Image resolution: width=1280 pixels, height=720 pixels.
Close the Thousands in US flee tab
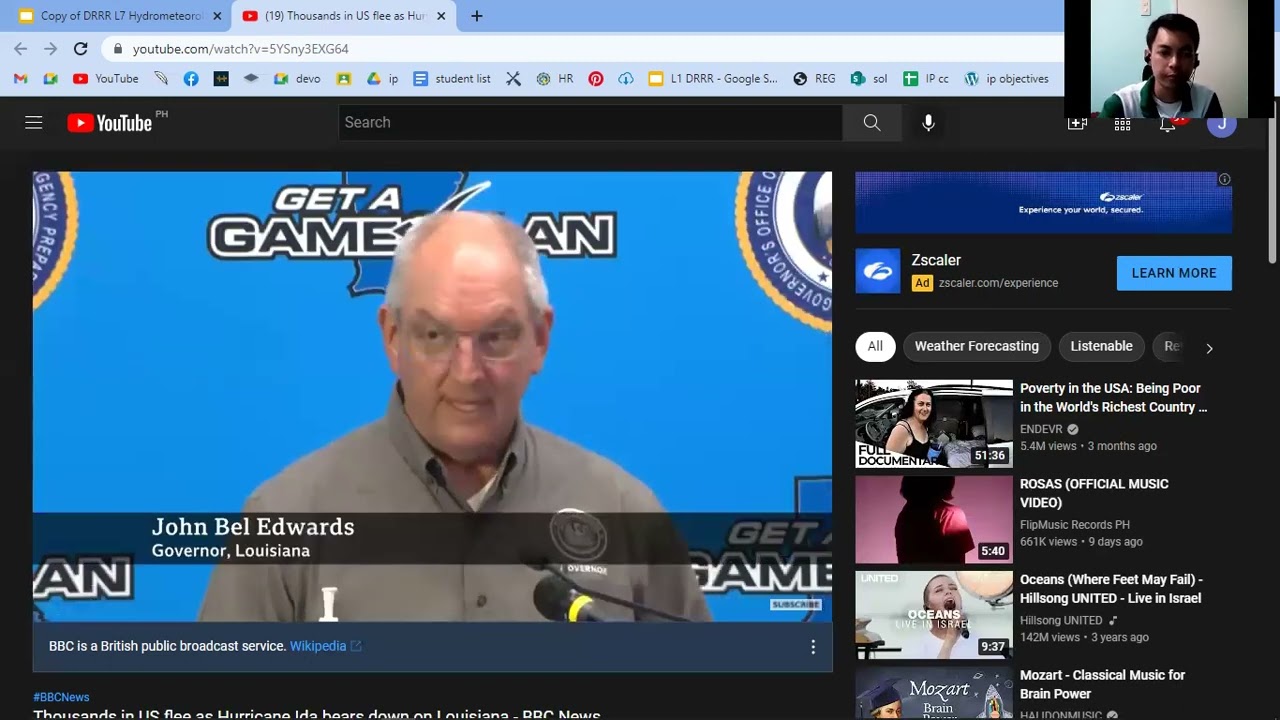441,16
